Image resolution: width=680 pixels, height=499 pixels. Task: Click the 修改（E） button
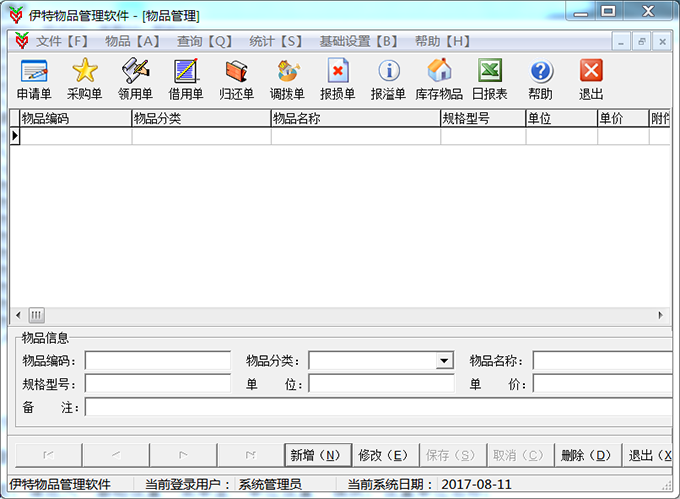385,455
